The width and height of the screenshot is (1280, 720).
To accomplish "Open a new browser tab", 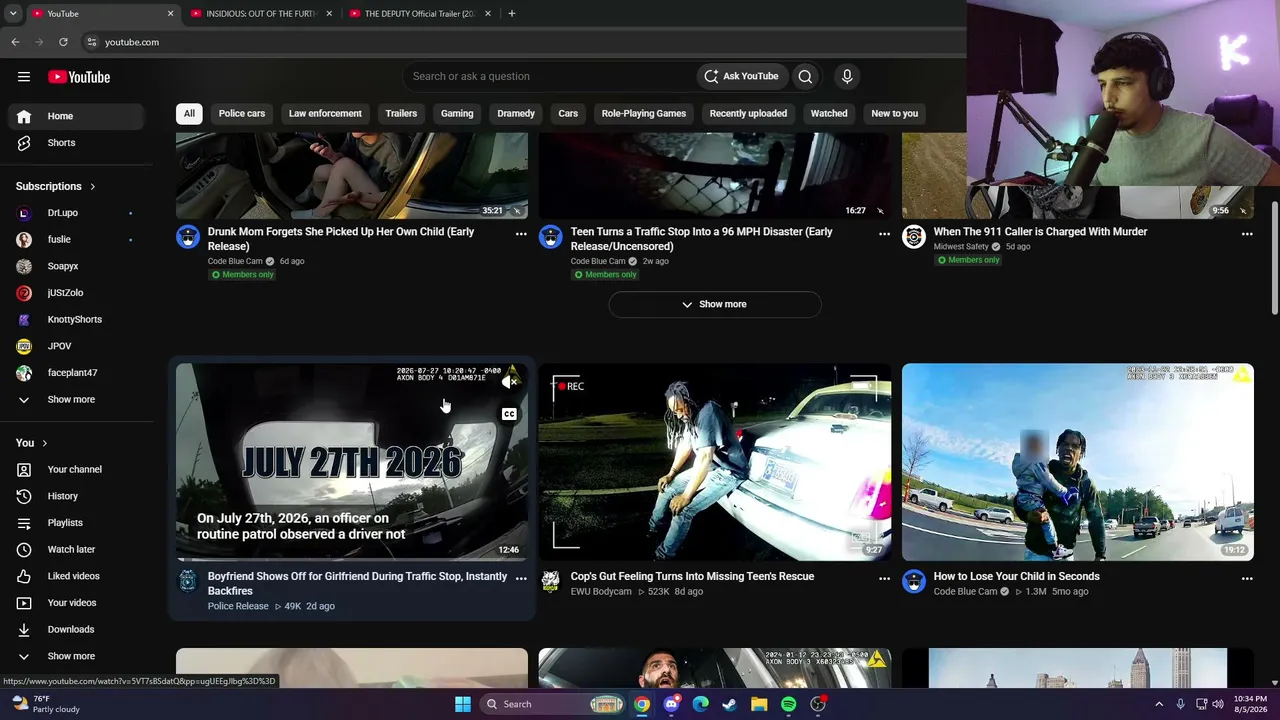I will (x=511, y=13).
